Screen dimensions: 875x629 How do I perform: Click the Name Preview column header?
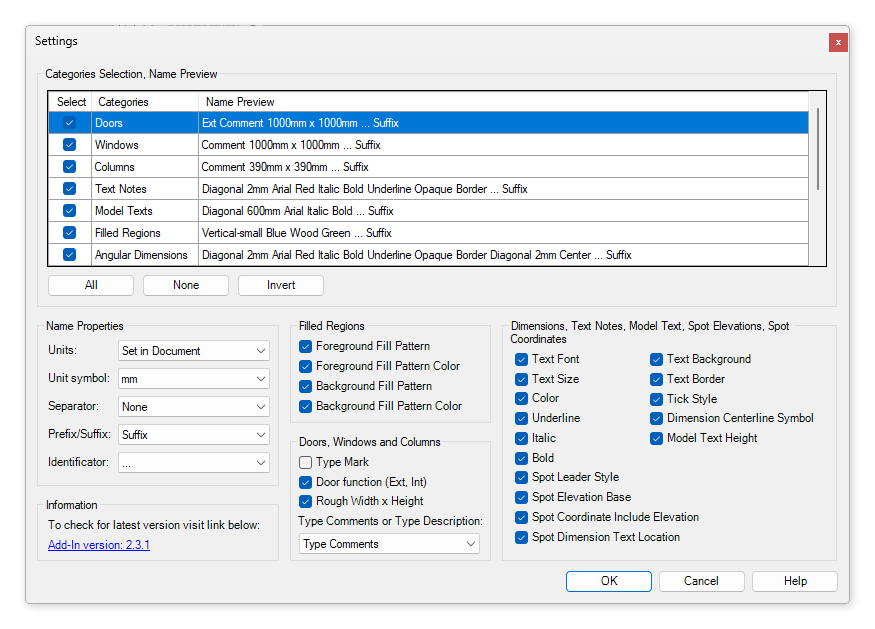pos(500,102)
